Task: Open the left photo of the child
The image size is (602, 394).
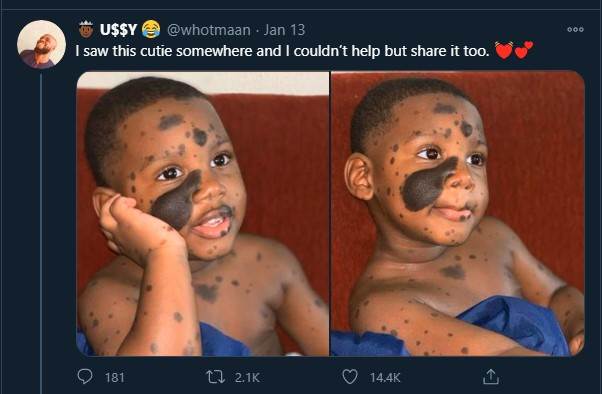Action: (x=202, y=214)
